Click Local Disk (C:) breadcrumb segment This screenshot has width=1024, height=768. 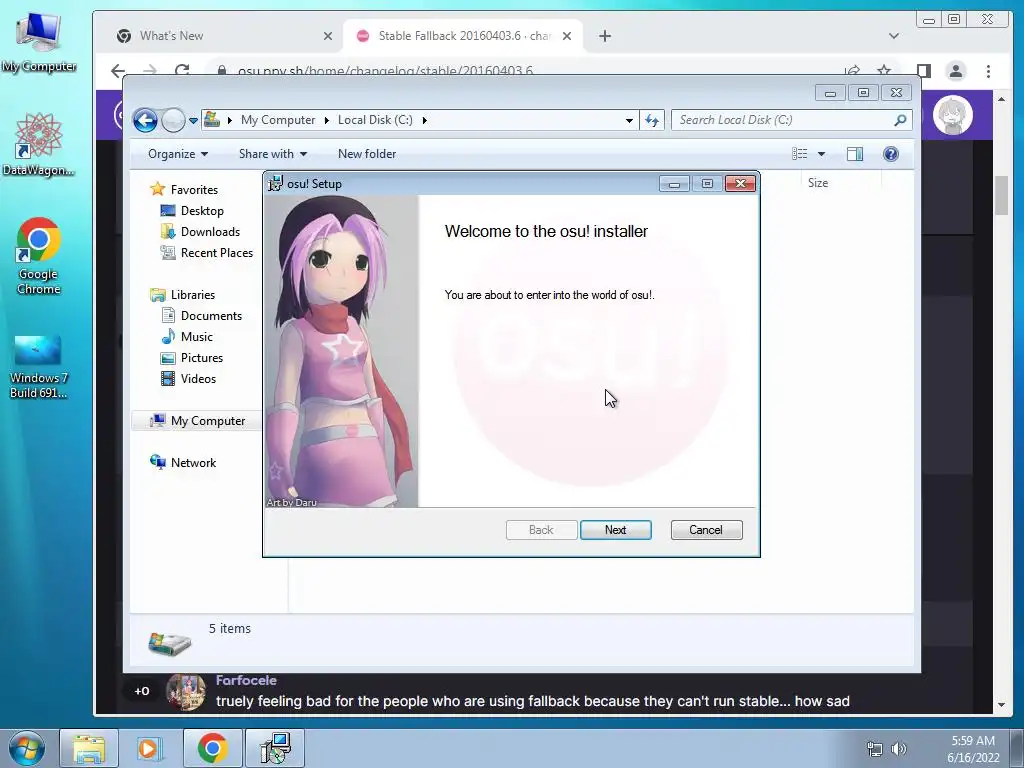[x=375, y=120]
